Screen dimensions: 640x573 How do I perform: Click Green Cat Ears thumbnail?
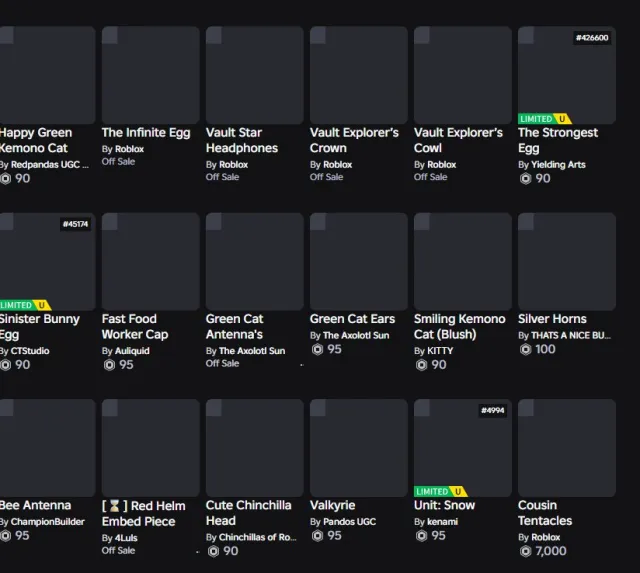coord(359,262)
